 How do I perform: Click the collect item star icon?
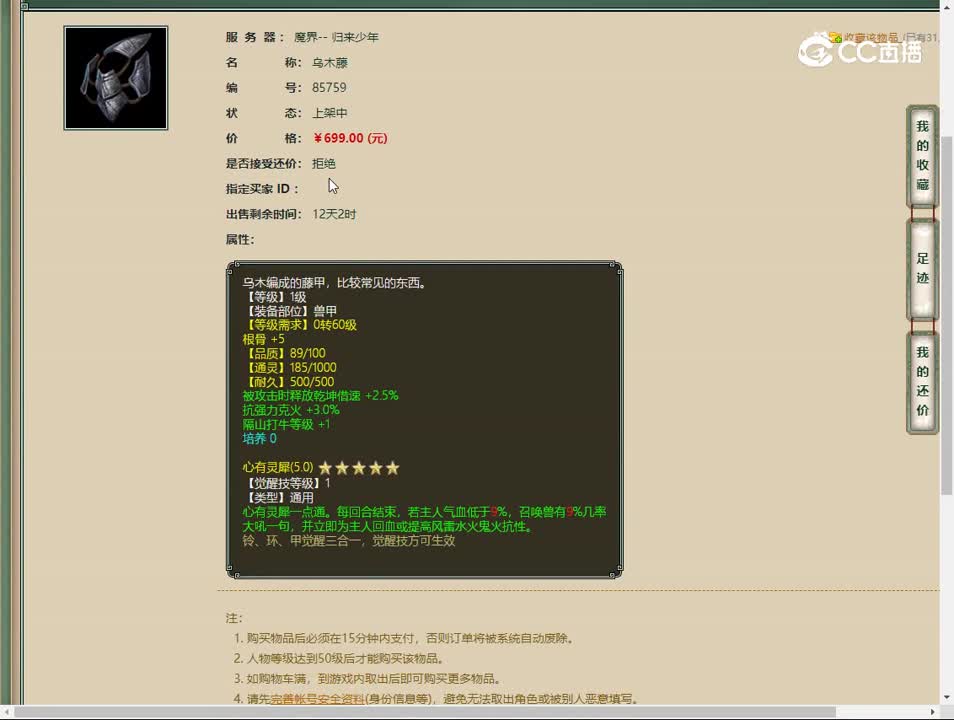836,37
